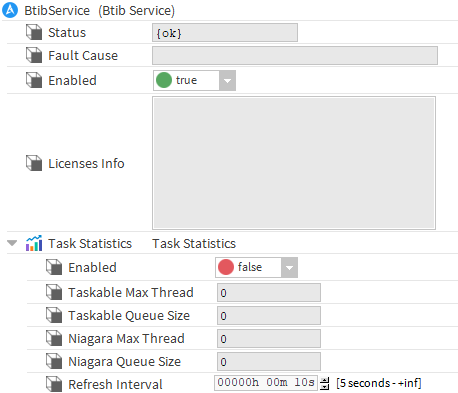Open the BtibService Enabled true dropdown

(228, 80)
